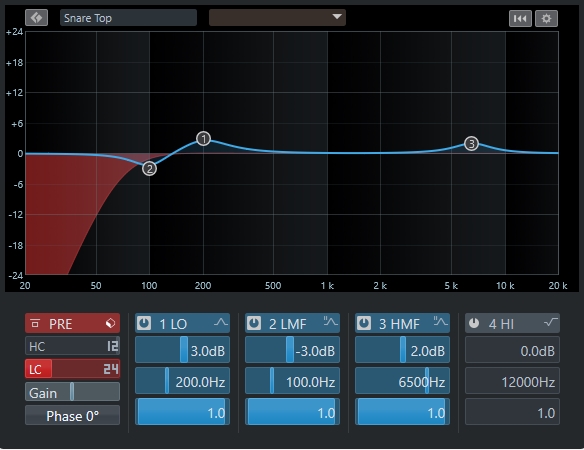Adjust band 1 Q slider
This screenshot has width=584, height=450.
(182, 412)
